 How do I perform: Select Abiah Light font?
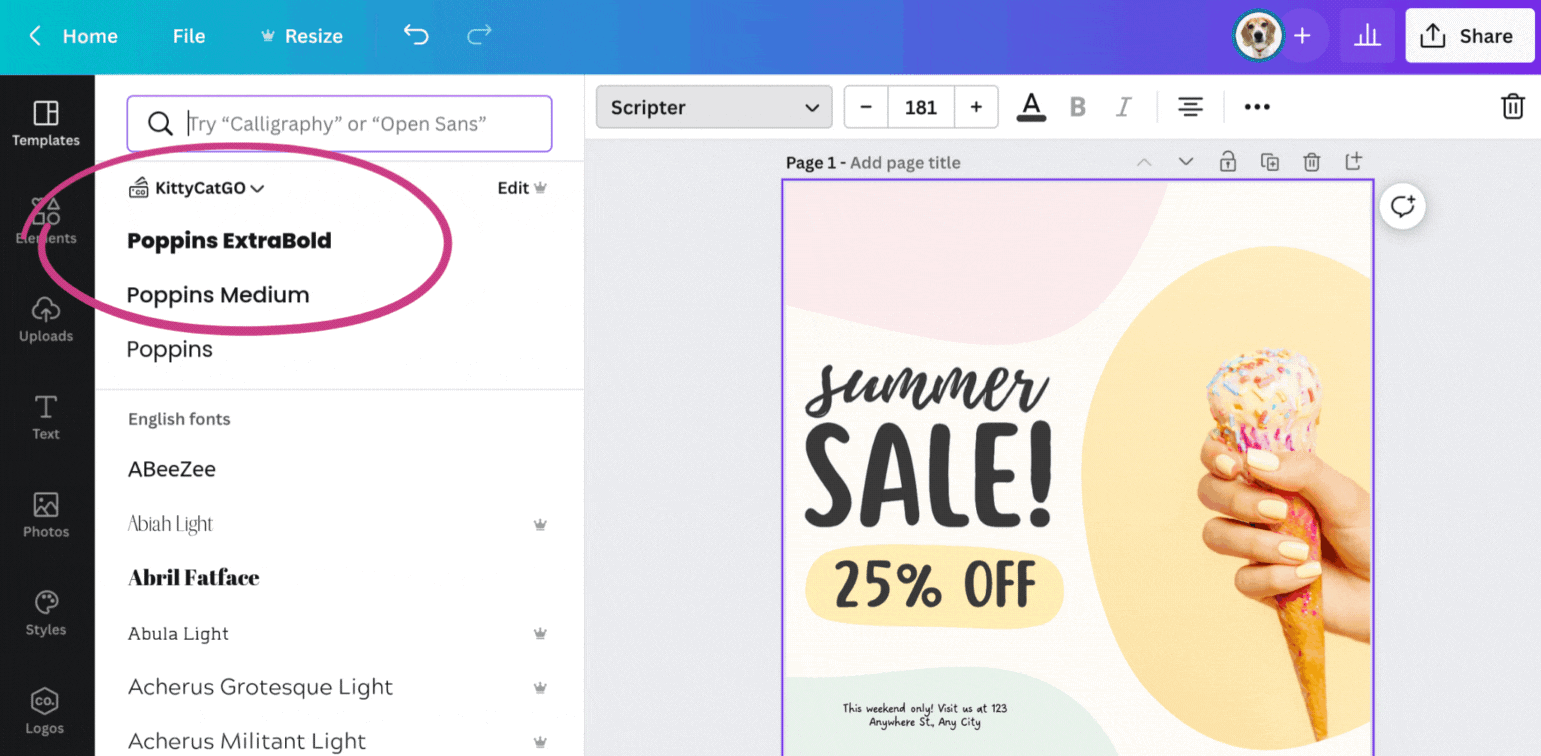(171, 524)
